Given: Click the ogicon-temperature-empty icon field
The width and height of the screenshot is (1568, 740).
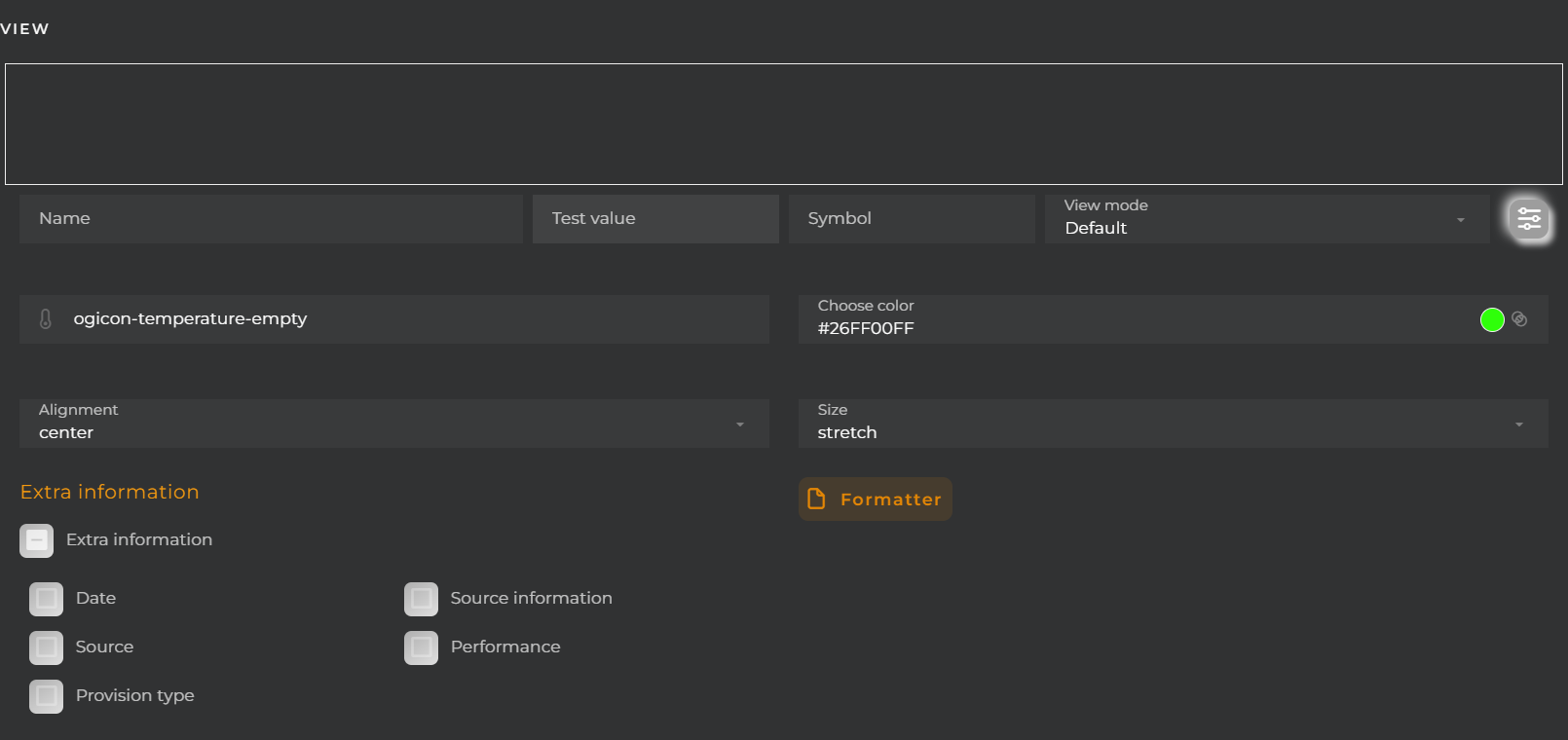Looking at the screenshot, I should (x=394, y=319).
